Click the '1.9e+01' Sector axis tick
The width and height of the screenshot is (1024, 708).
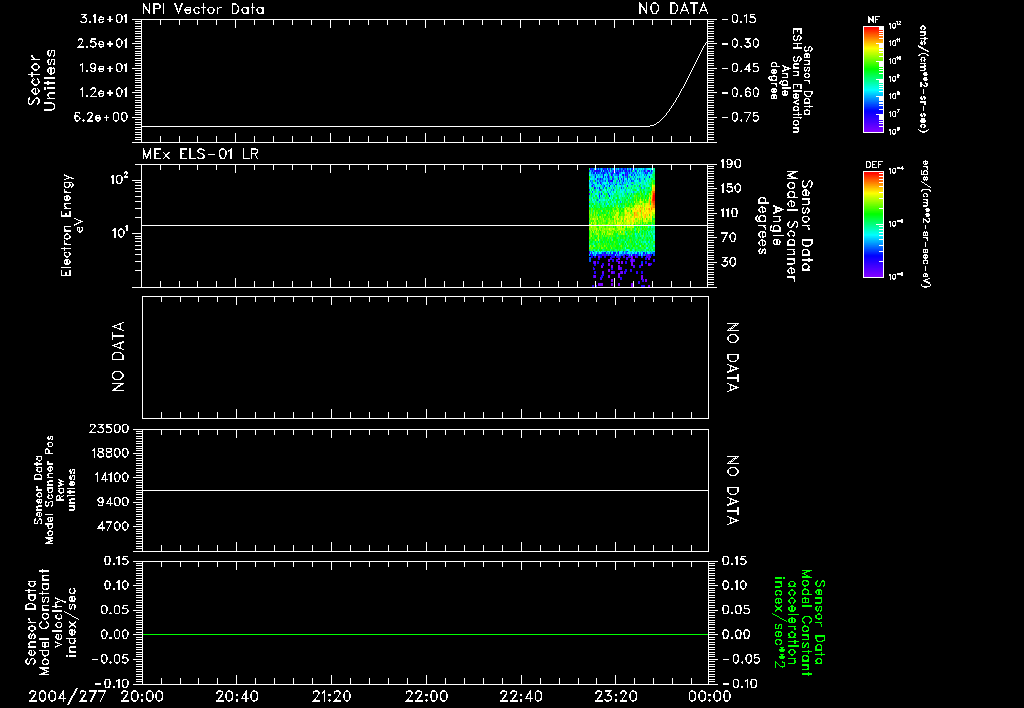(x=104, y=68)
